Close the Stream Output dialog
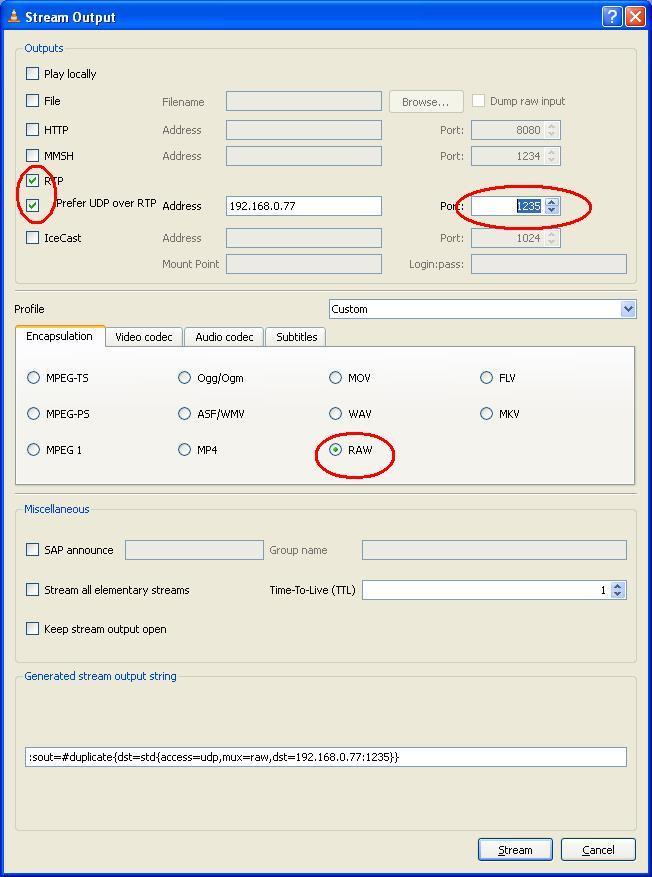The width and height of the screenshot is (652, 877). pyautogui.click(x=635, y=17)
